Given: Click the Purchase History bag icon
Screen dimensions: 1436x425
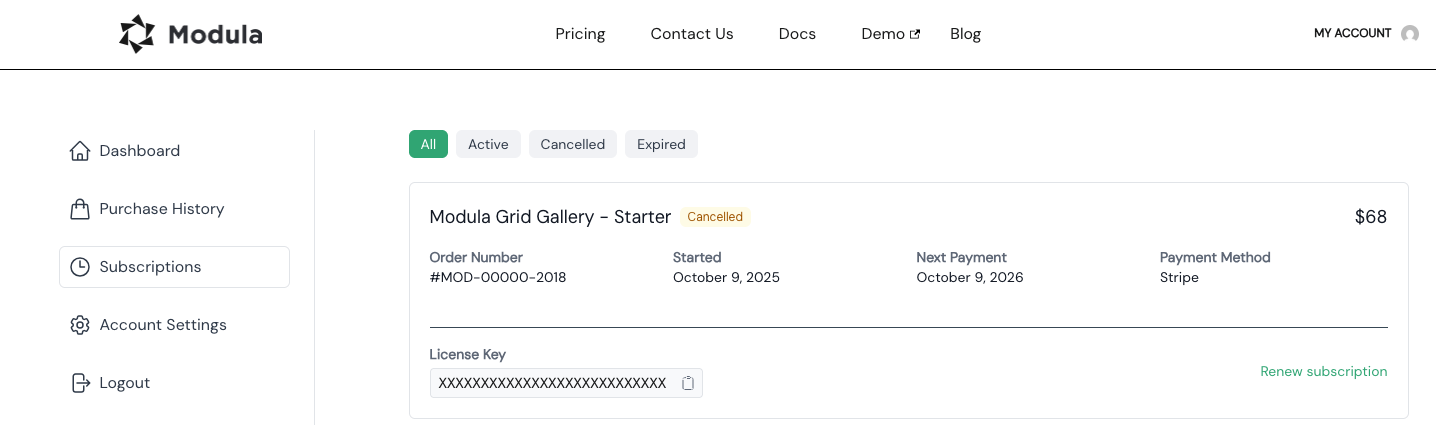Looking at the screenshot, I should (80, 209).
